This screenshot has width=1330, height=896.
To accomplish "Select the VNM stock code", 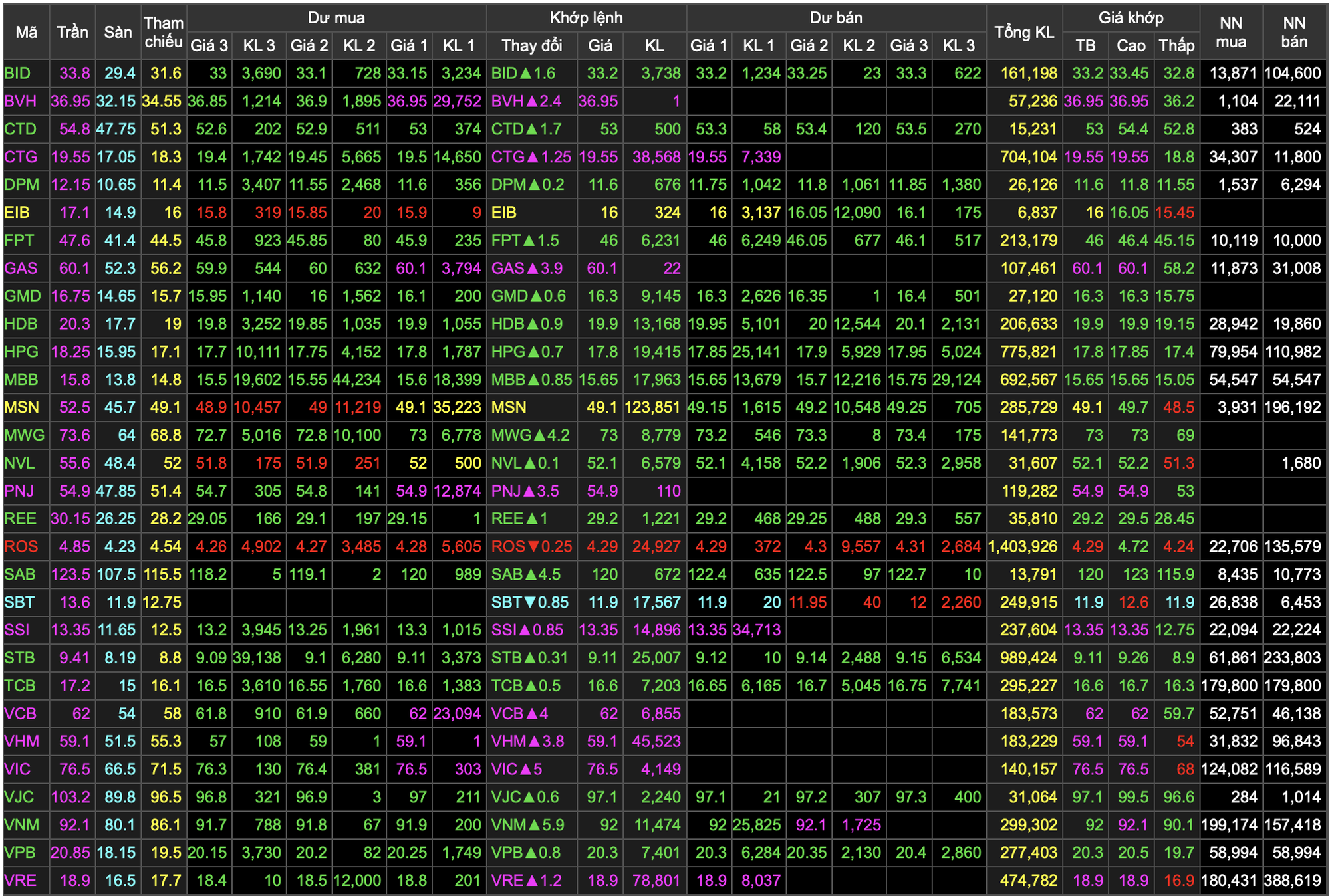I will pyautogui.click(x=21, y=825).
